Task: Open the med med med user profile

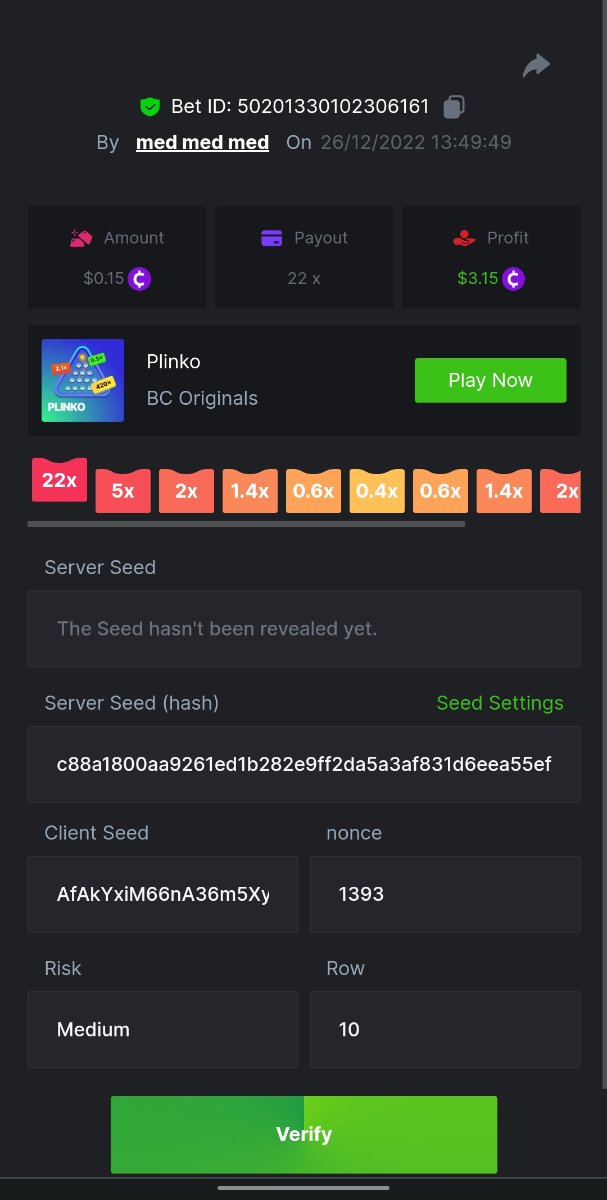Action: 202,143
